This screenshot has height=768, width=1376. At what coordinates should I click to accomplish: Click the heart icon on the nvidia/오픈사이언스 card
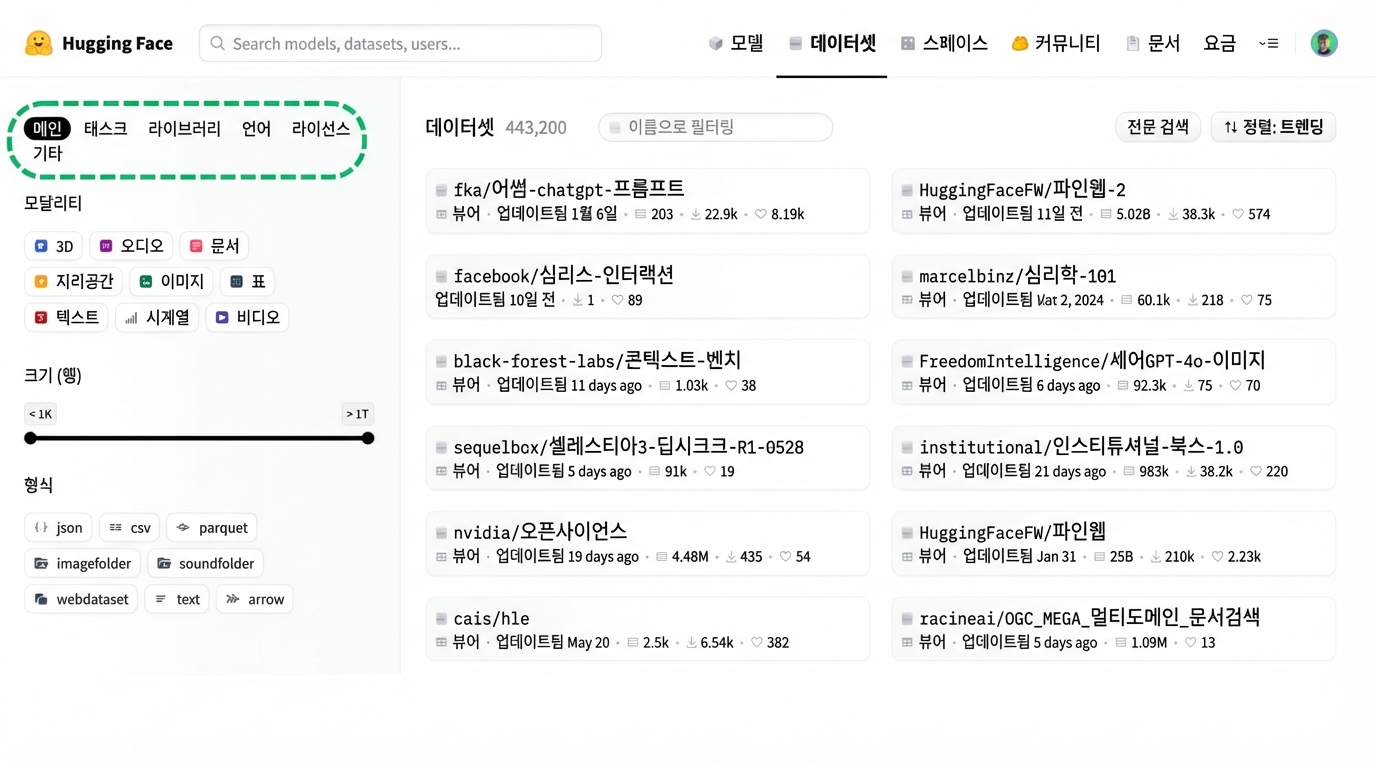pos(785,557)
